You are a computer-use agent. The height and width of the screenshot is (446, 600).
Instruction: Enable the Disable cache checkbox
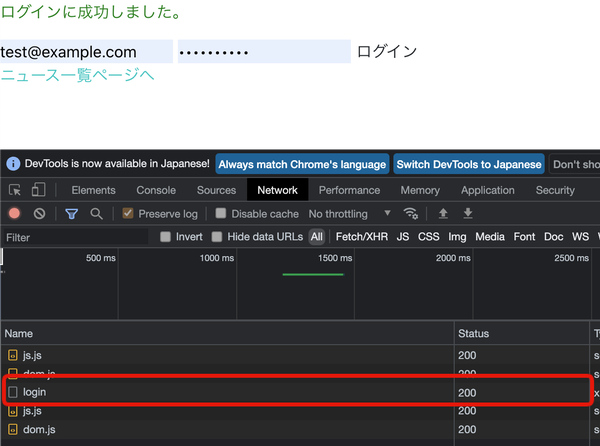[221, 213]
